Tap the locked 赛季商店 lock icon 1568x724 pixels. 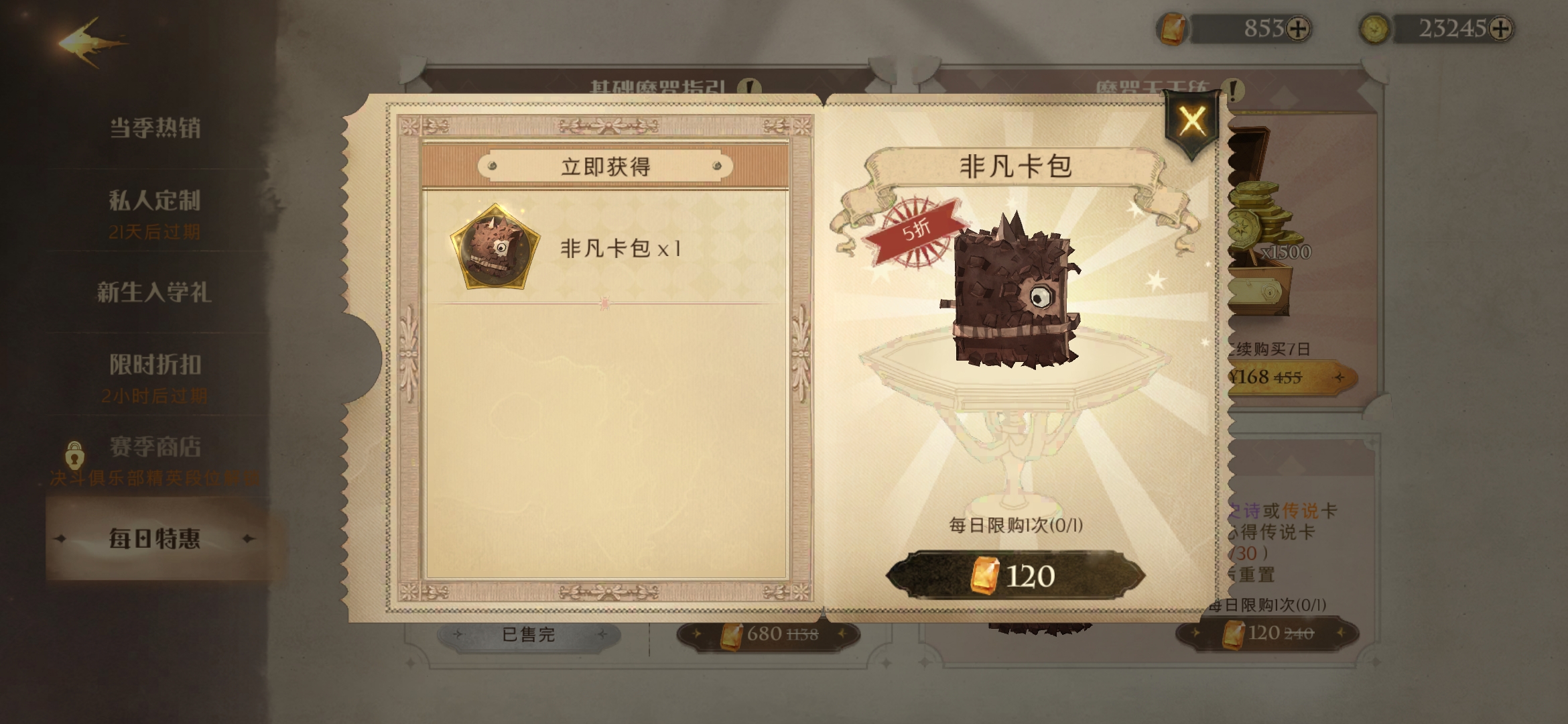click(x=74, y=455)
